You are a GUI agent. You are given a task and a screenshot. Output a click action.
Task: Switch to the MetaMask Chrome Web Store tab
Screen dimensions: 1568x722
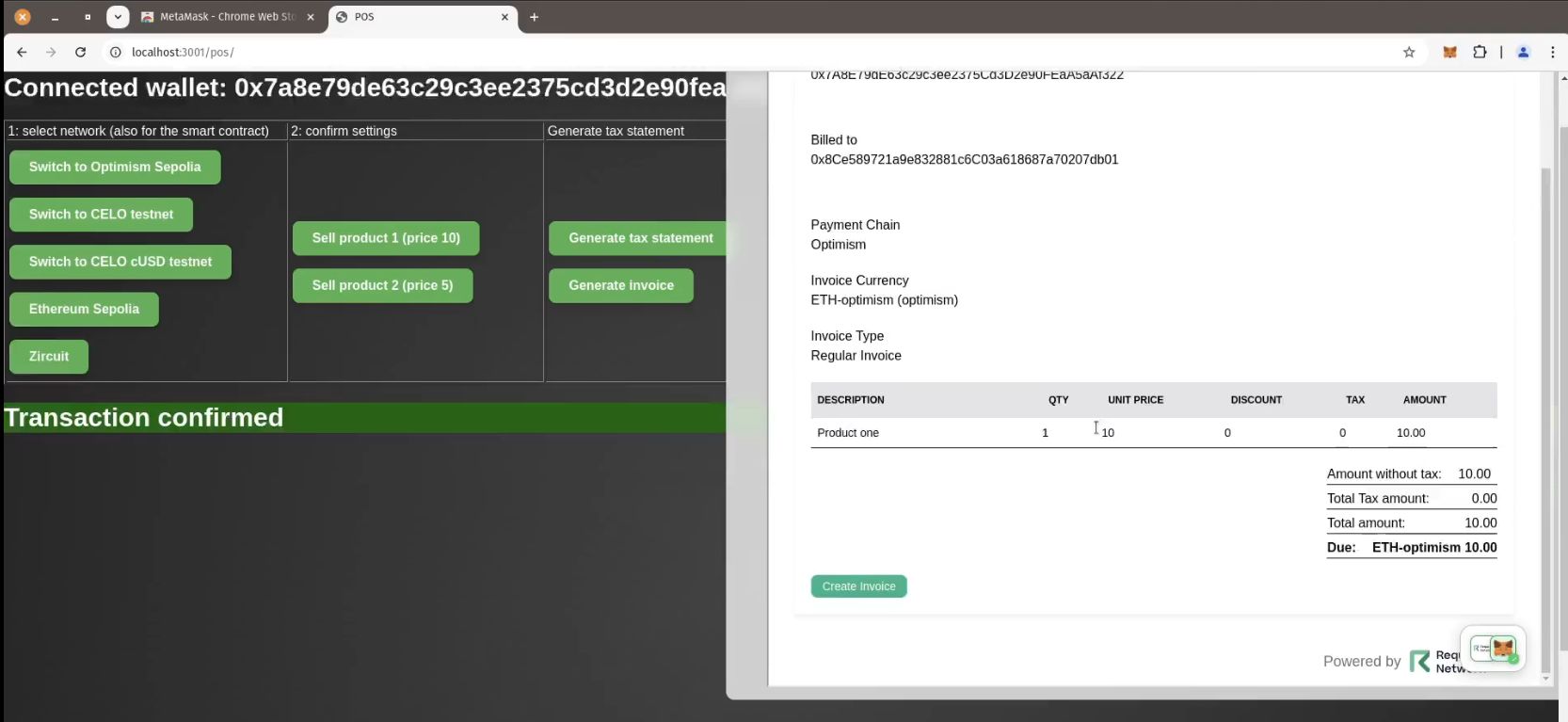click(x=227, y=17)
